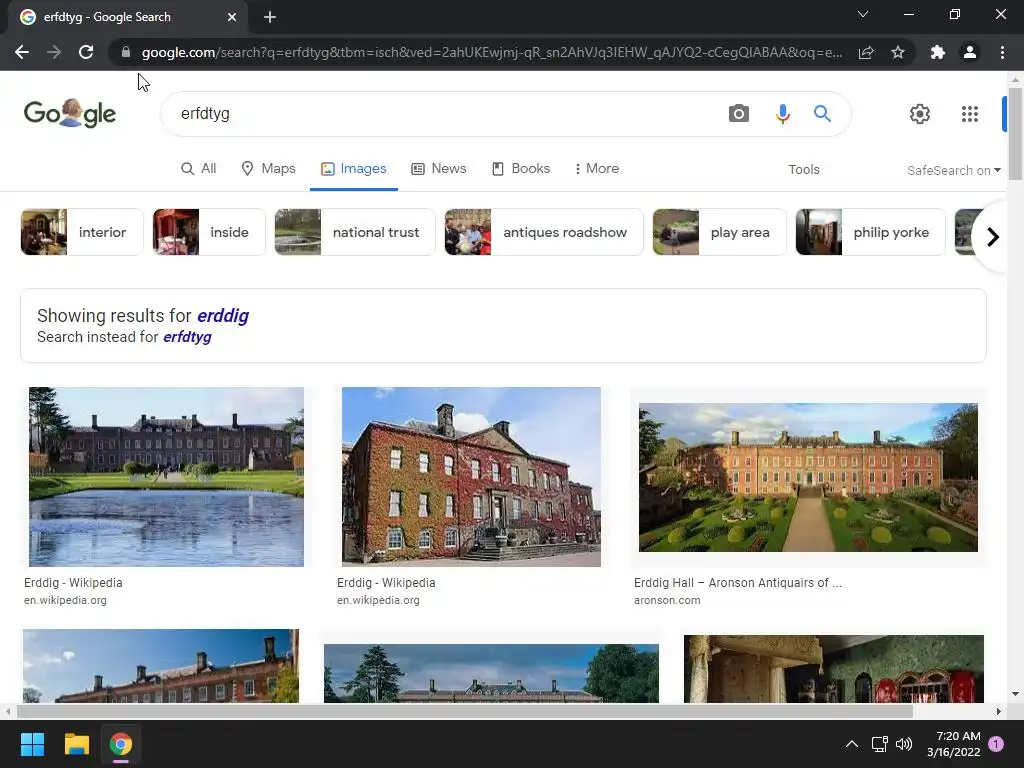Open the tab search chevron in title bar
1024x768 pixels.
pyautogui.click(x=863, y=14)
